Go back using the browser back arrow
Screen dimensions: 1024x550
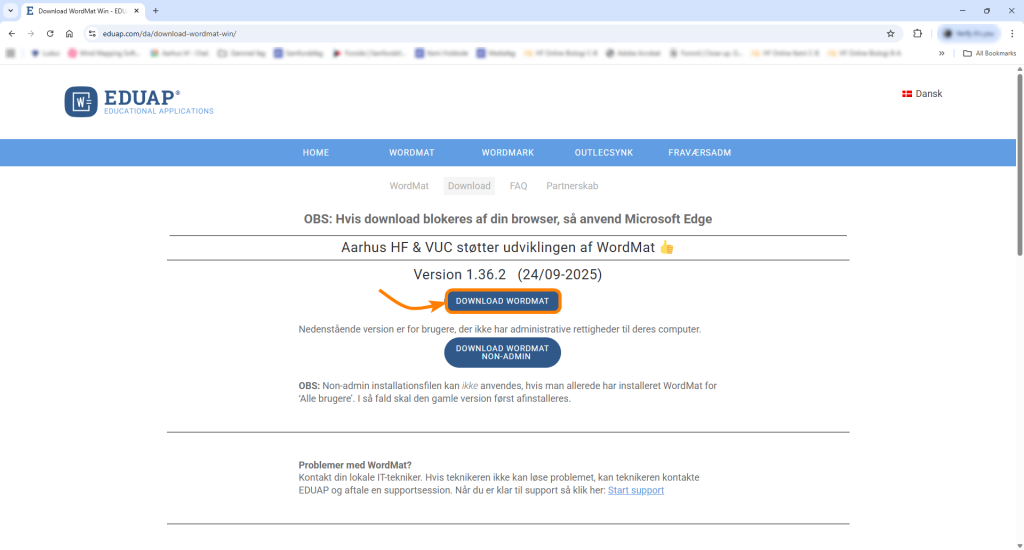coord(11,33)
